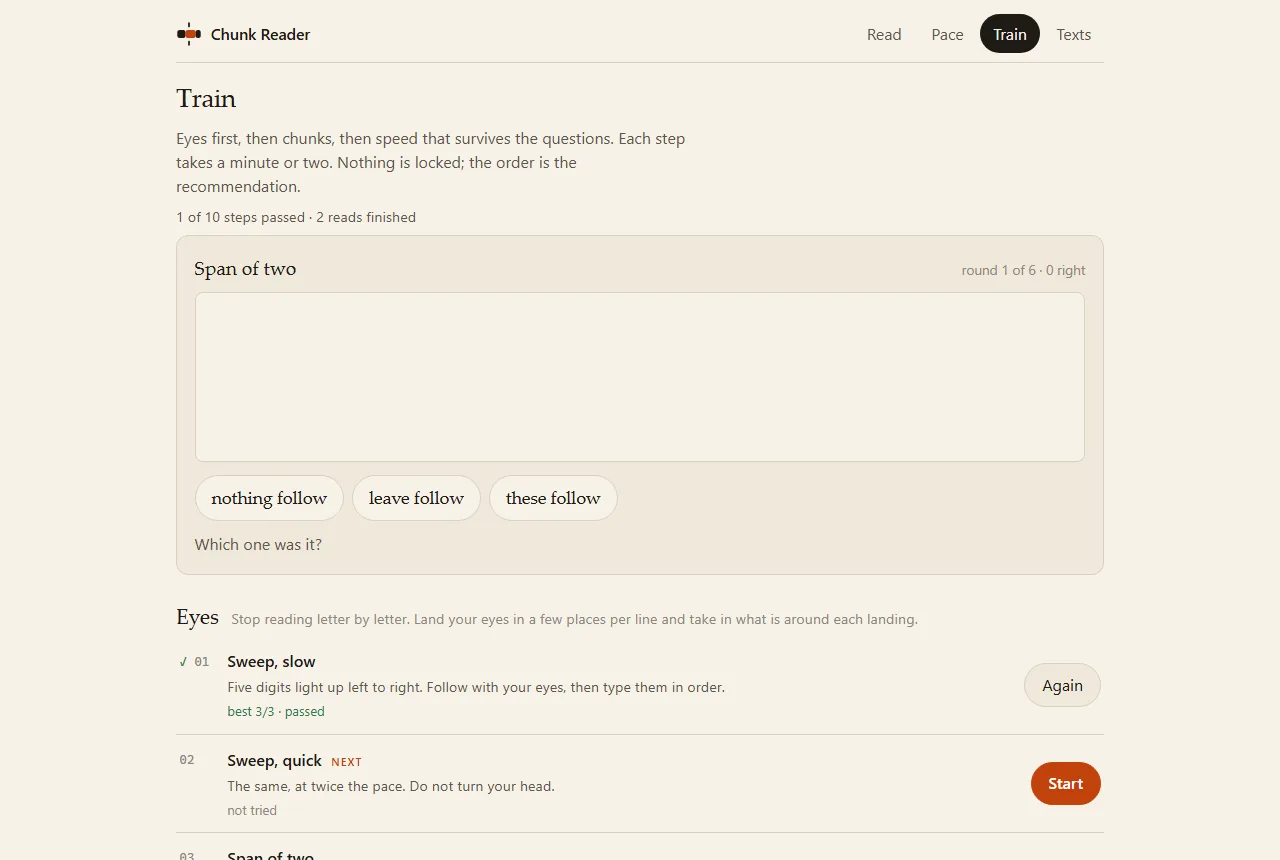
Task: Click the Again button for Sweep, slow
Action: 1062,685
